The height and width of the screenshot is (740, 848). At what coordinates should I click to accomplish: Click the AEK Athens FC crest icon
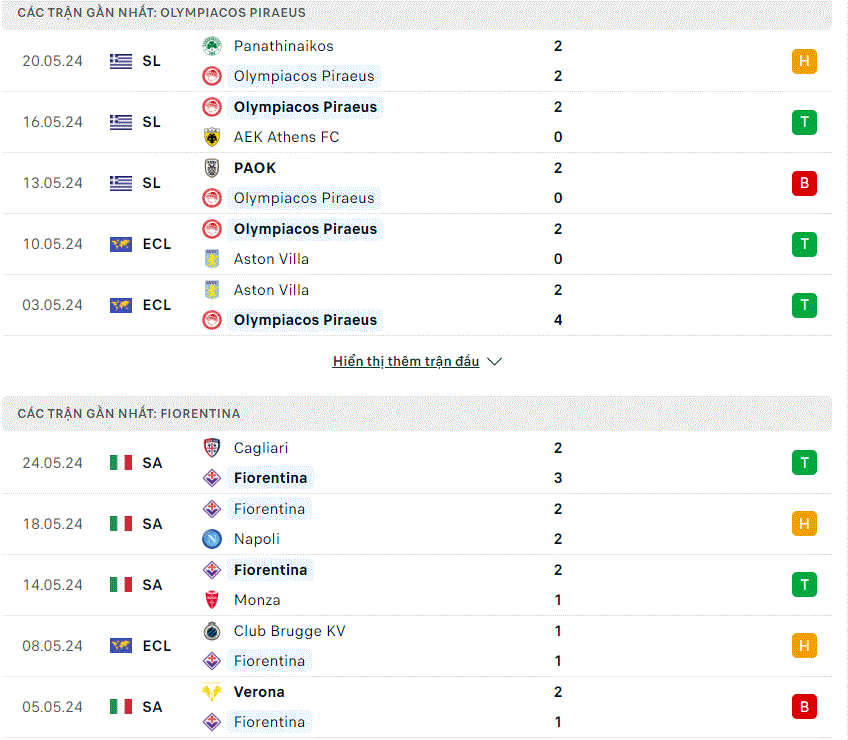[211, 137]
